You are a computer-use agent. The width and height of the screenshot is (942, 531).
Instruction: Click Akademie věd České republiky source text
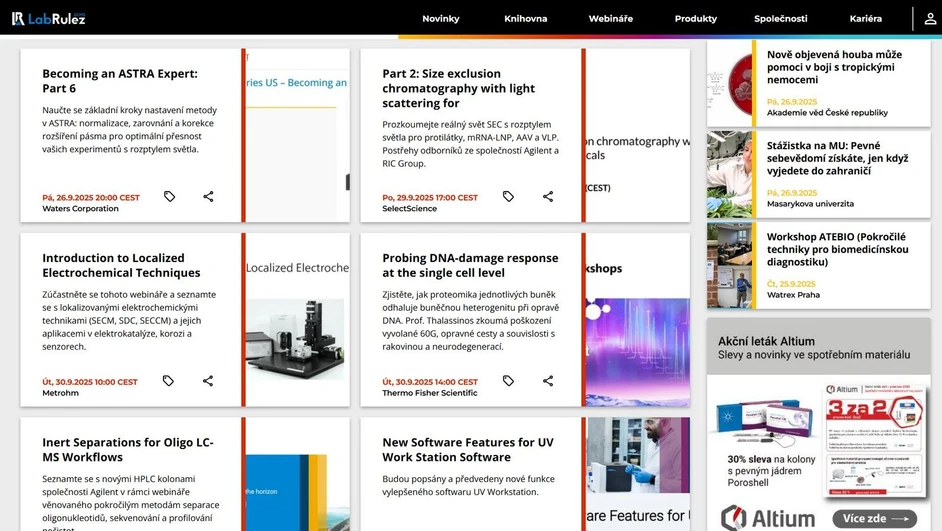click(x=827, y=113)
